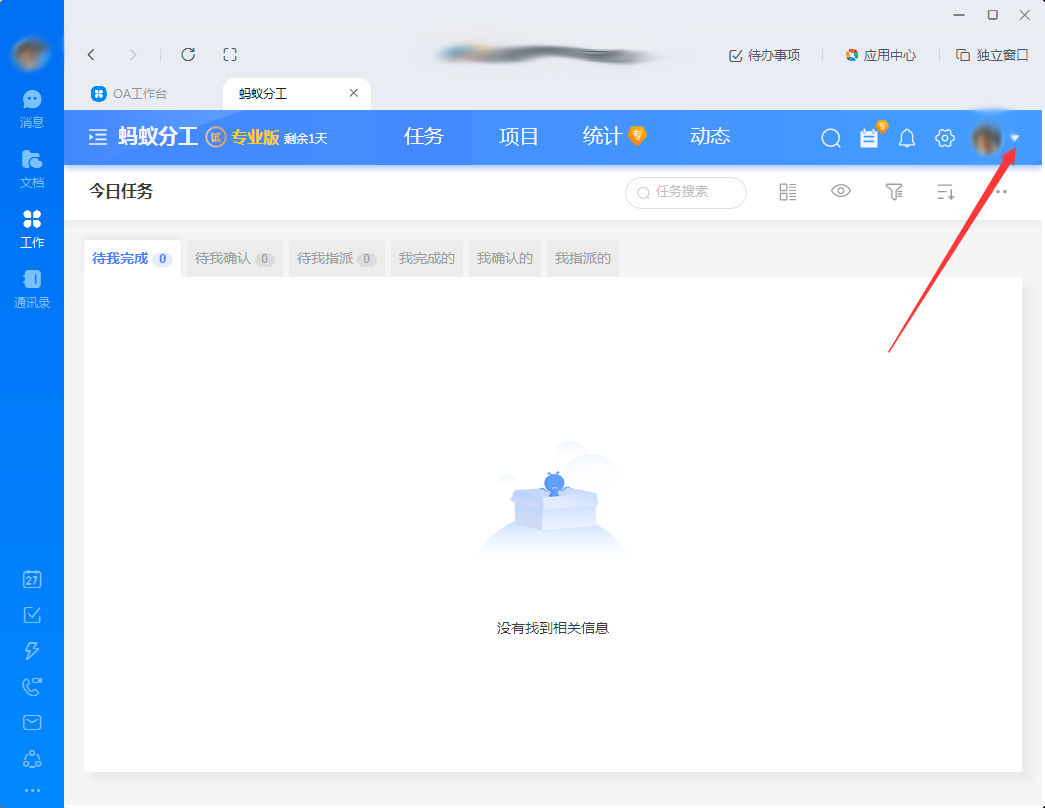
Task: Click the search magnifier in the app bar
Action: pos(830,138)
